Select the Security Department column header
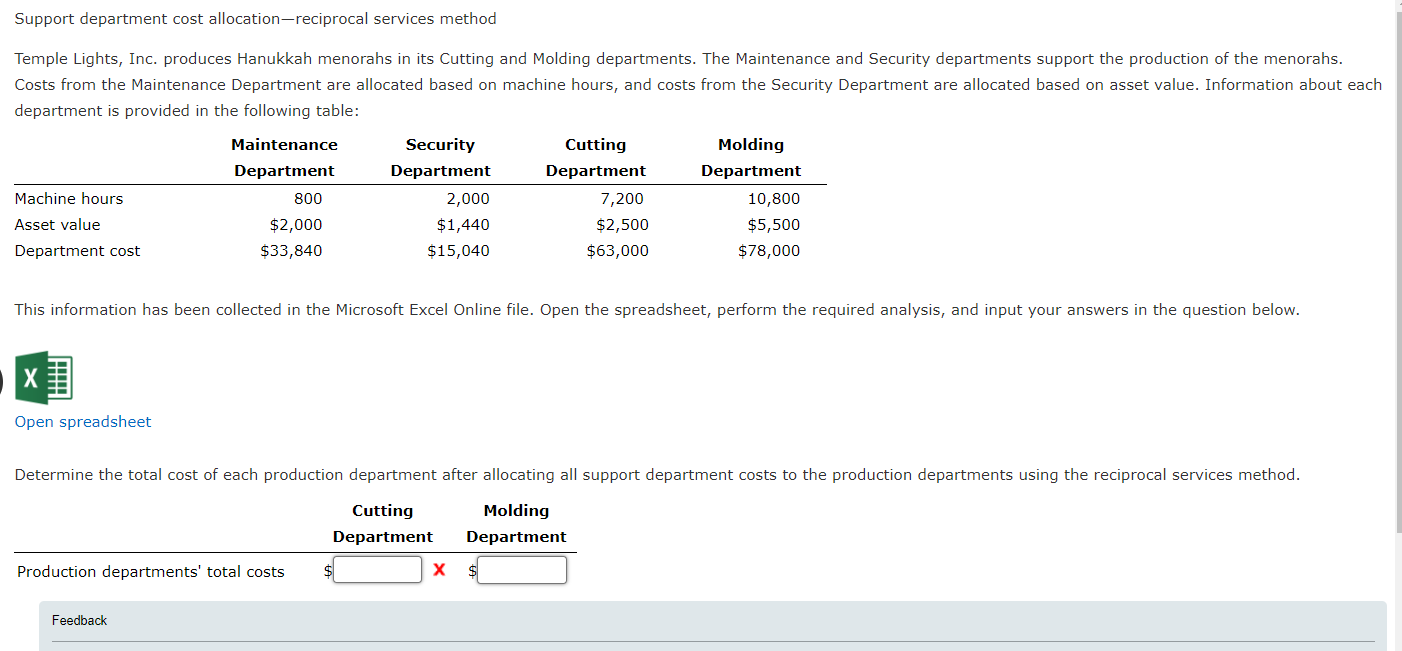The height and width of the screenshot is (651, 1402). [440, 157]
